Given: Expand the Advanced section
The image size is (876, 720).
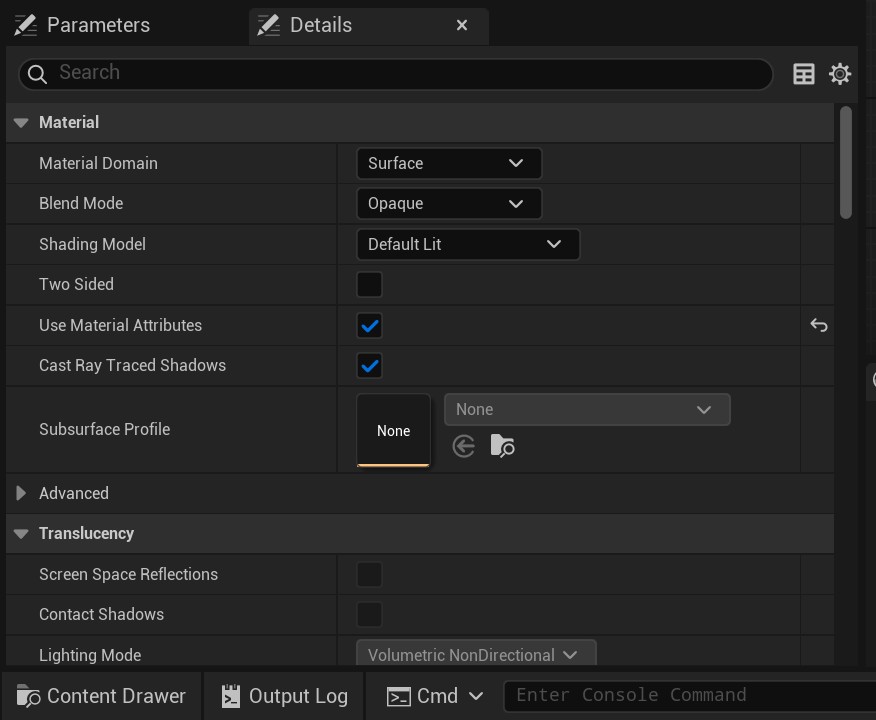Looking at the screenshot, I should [x=21, y=493].
